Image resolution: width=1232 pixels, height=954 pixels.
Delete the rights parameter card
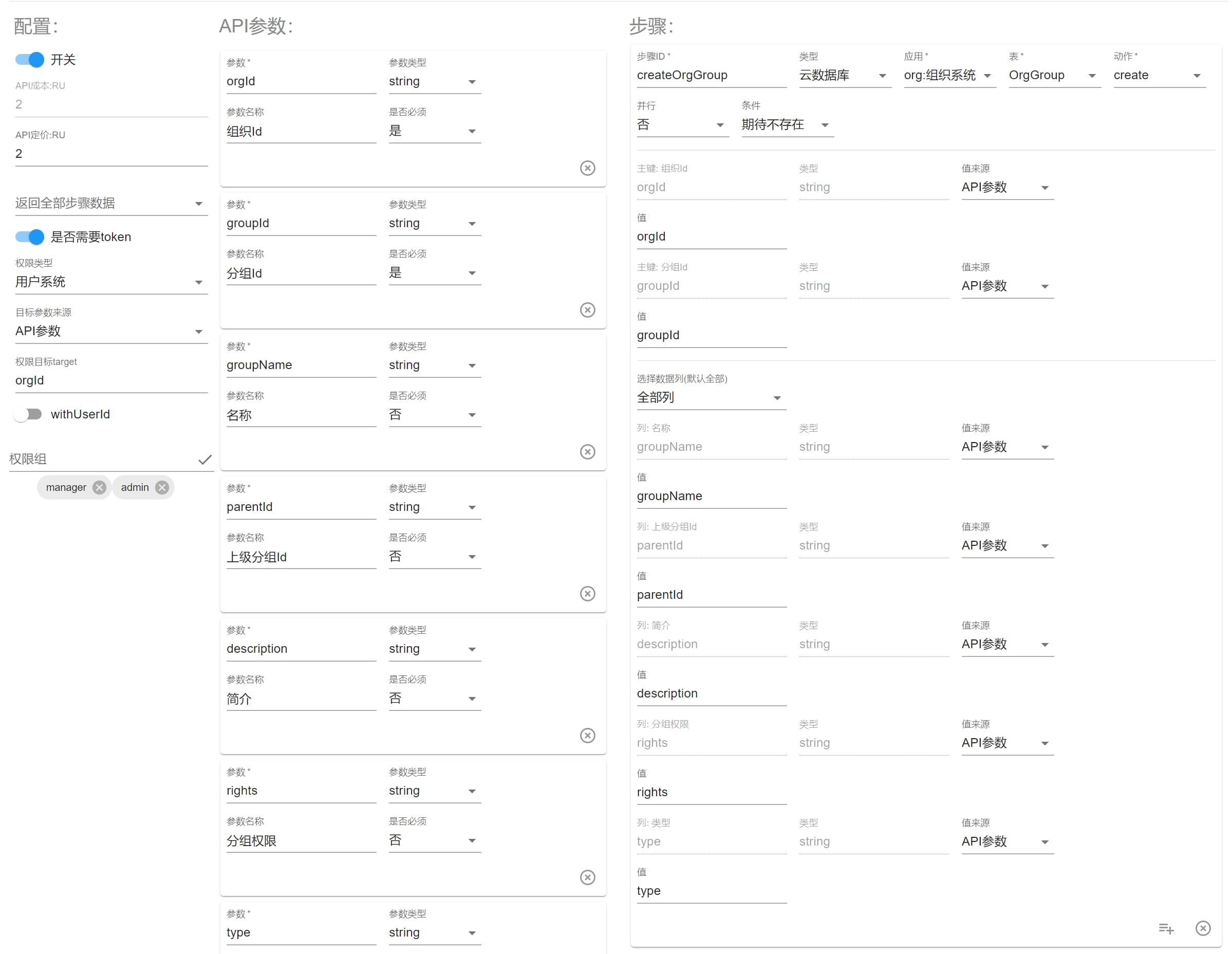(x=587, y=877)
